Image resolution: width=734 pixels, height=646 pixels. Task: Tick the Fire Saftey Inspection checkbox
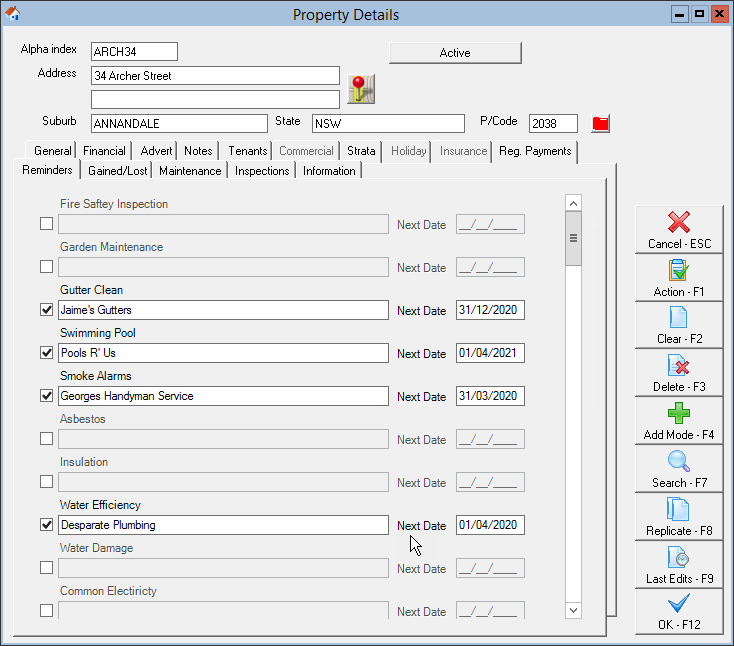[x=46, y=224]
